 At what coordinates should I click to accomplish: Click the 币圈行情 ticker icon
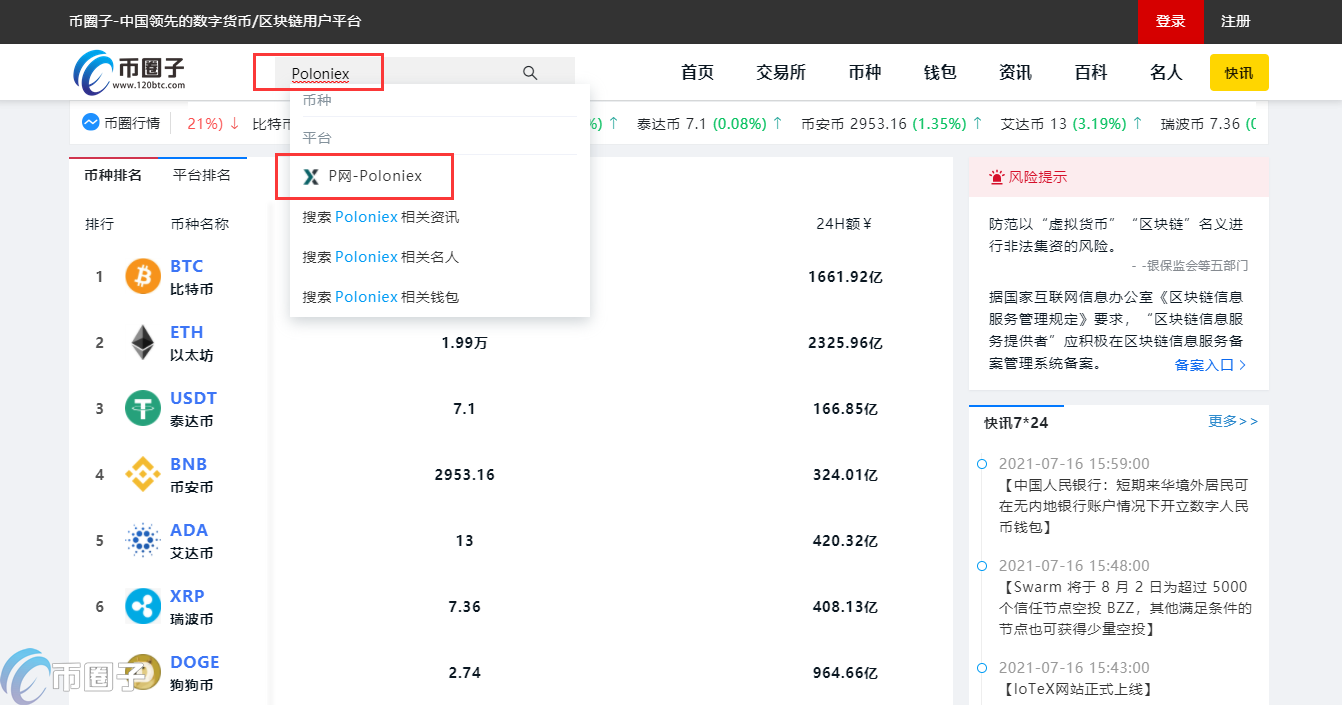coord(90,123)
